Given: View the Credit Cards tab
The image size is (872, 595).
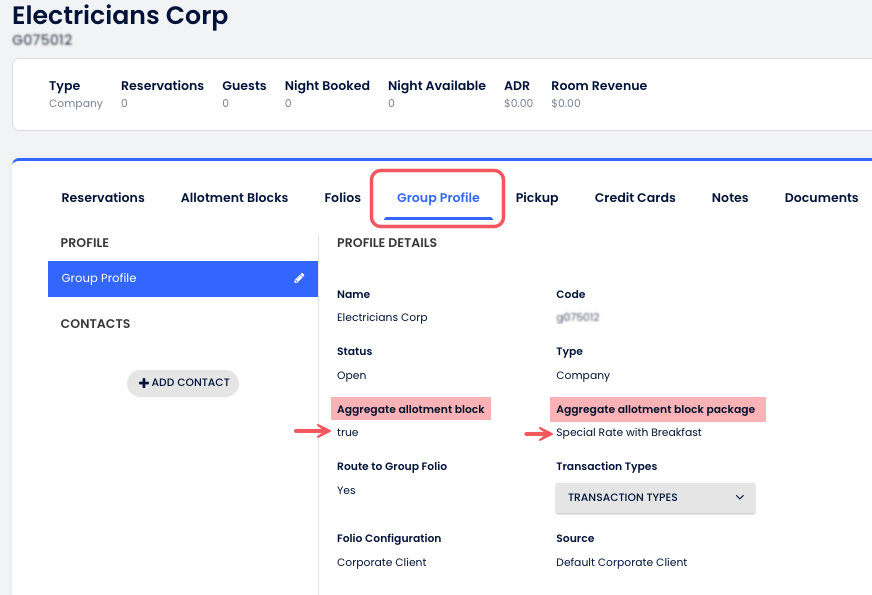Looking at the screenshot, I should (x=635, y=198).
